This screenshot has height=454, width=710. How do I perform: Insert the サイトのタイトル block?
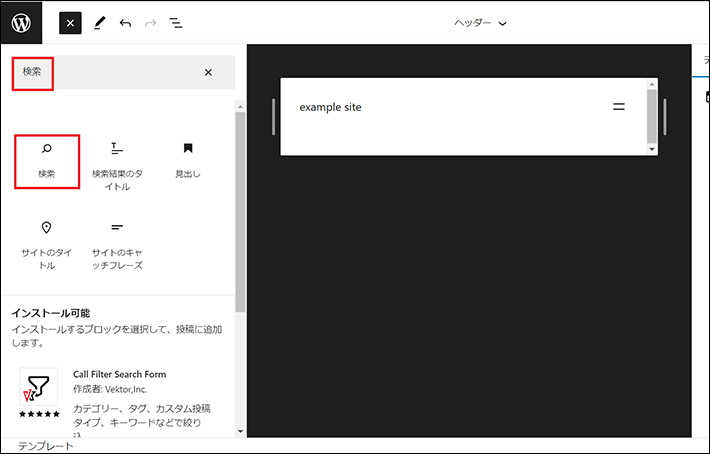tap(47, 245)
